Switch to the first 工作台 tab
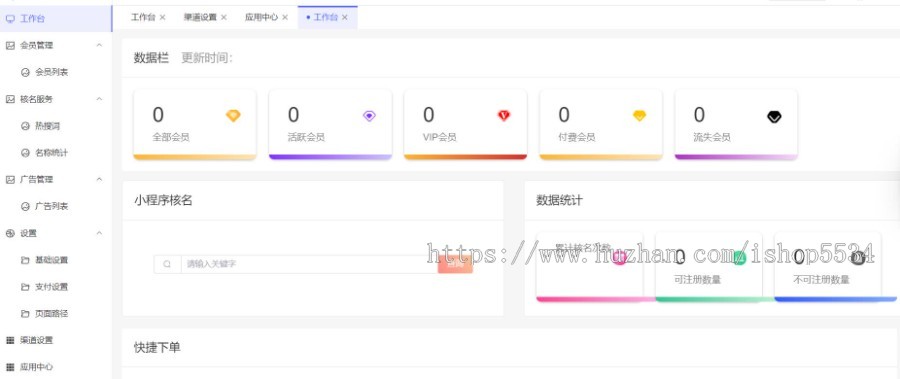Screen dimensions: 900x379 click(143, 17)
